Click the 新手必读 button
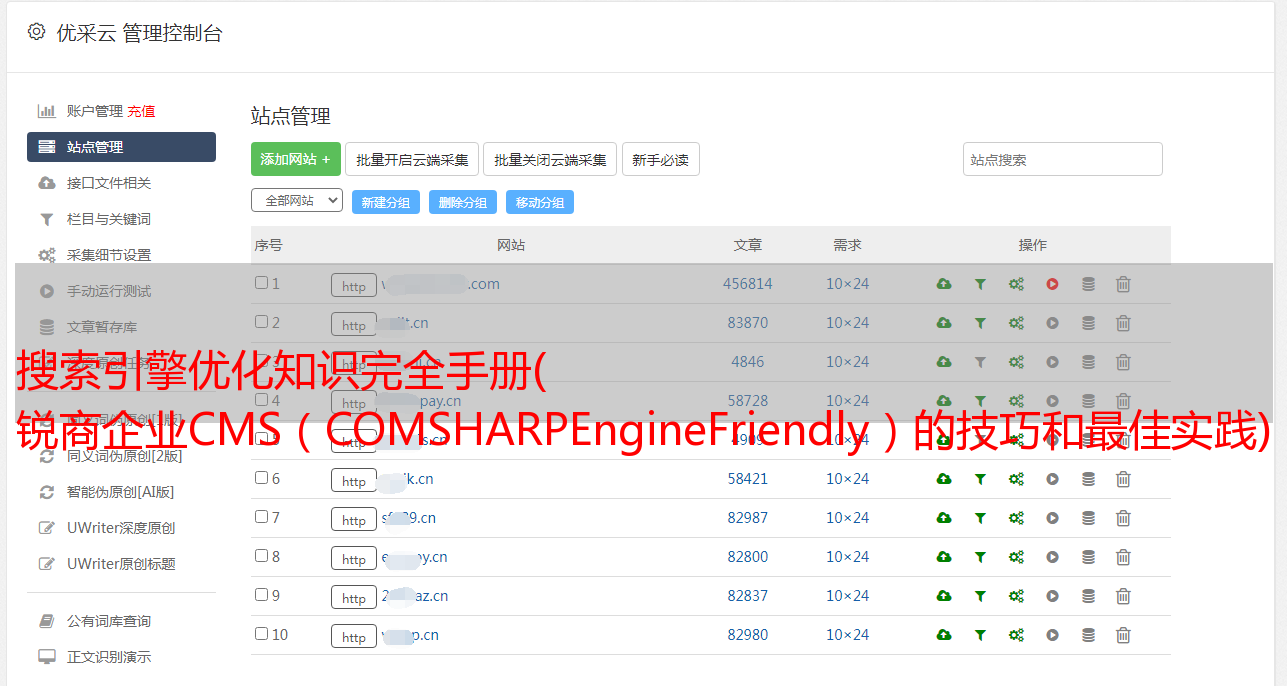 click(661, 159)
